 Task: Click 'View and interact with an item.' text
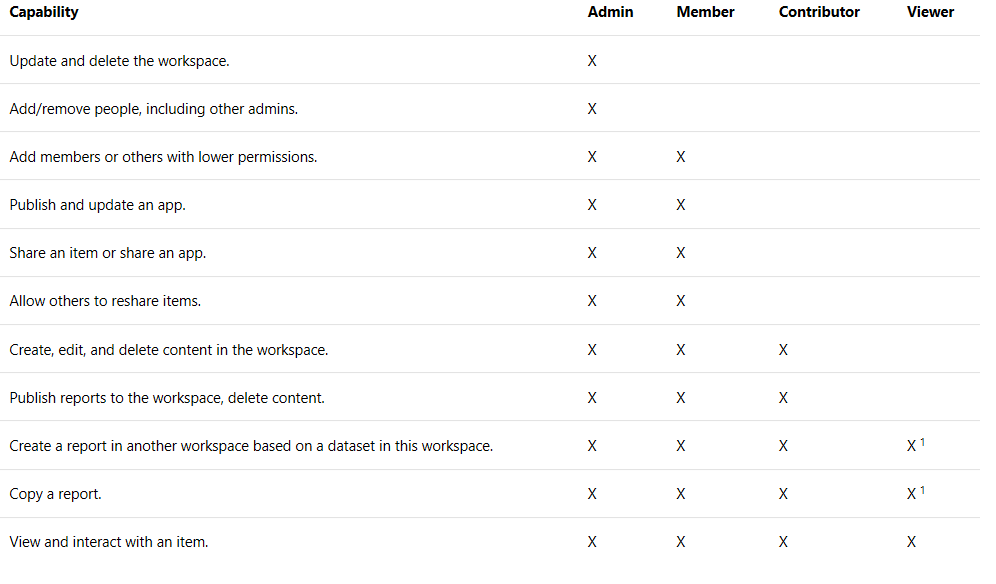pos(109,542)
